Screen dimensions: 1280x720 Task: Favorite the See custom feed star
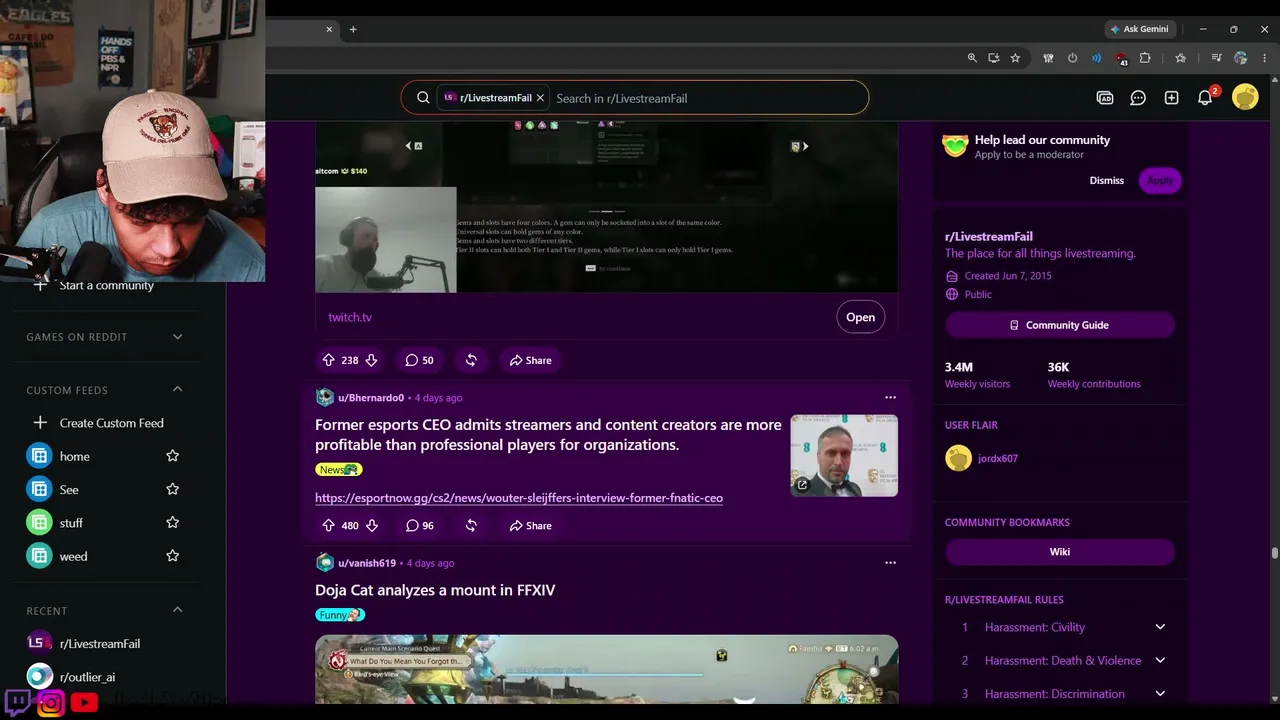[172, 489]
